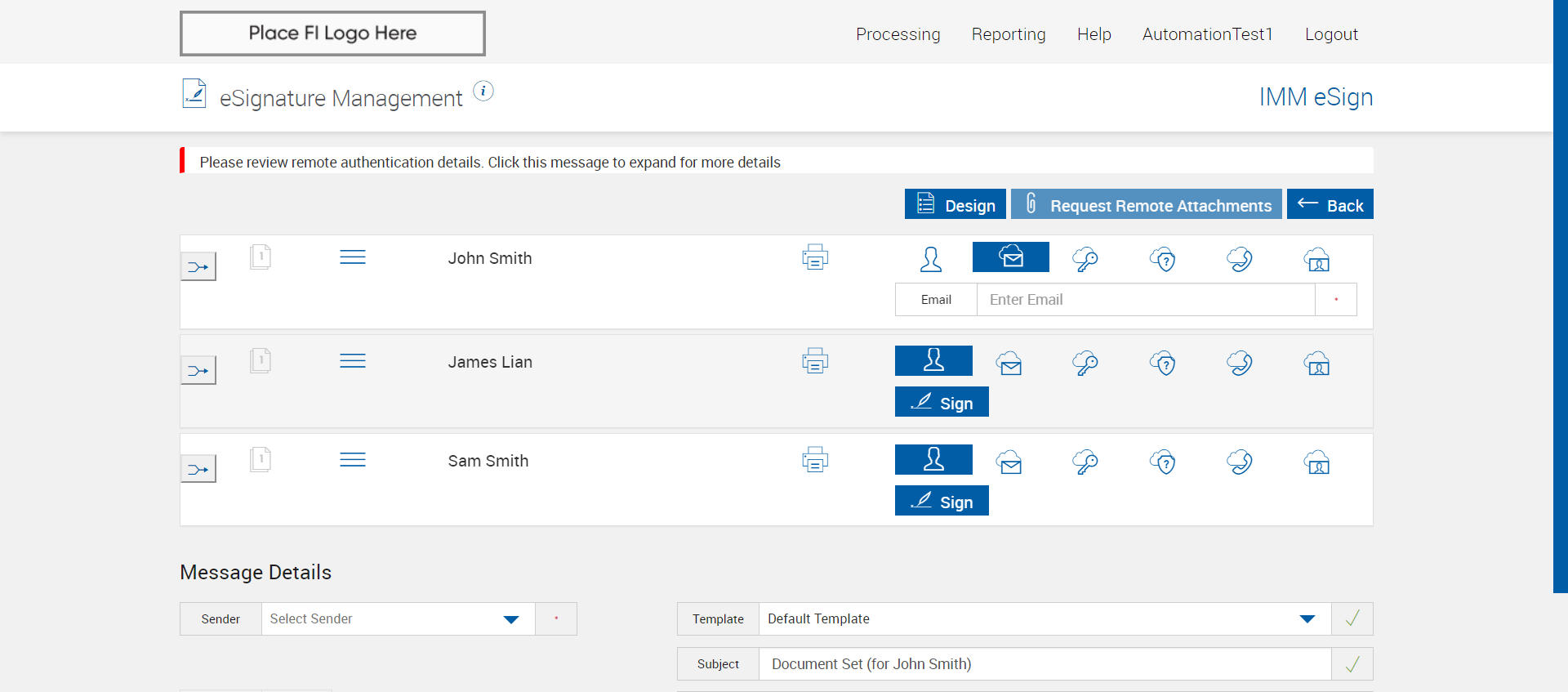Viewport: 1568px width, 692px height.
Task: Open the document page icon in James Lian's row
Action: 261,361
